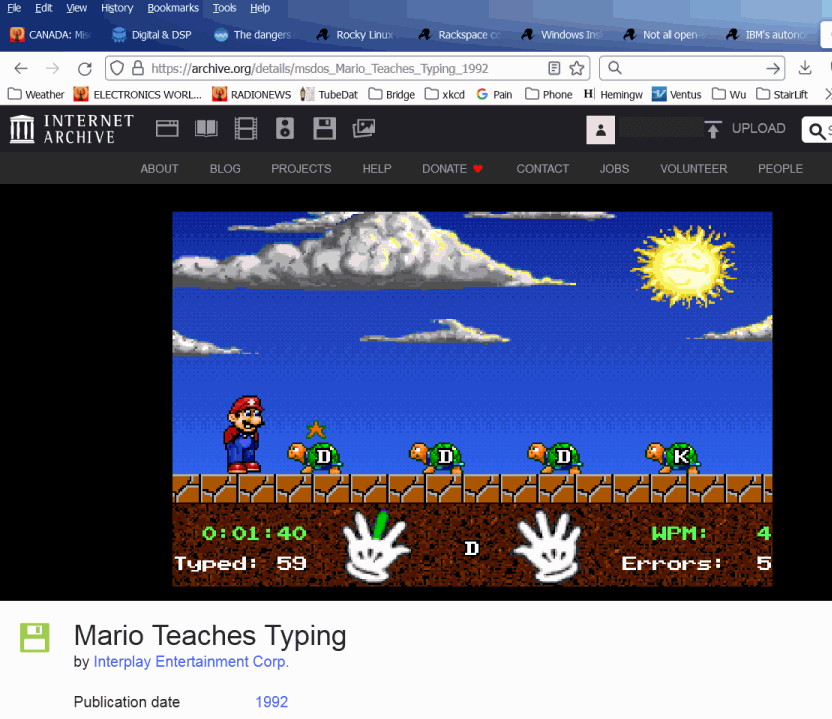The height and width of the screenshot is (719, 832).
Task: Click the browser search box
Action: (x=692, y=68)
